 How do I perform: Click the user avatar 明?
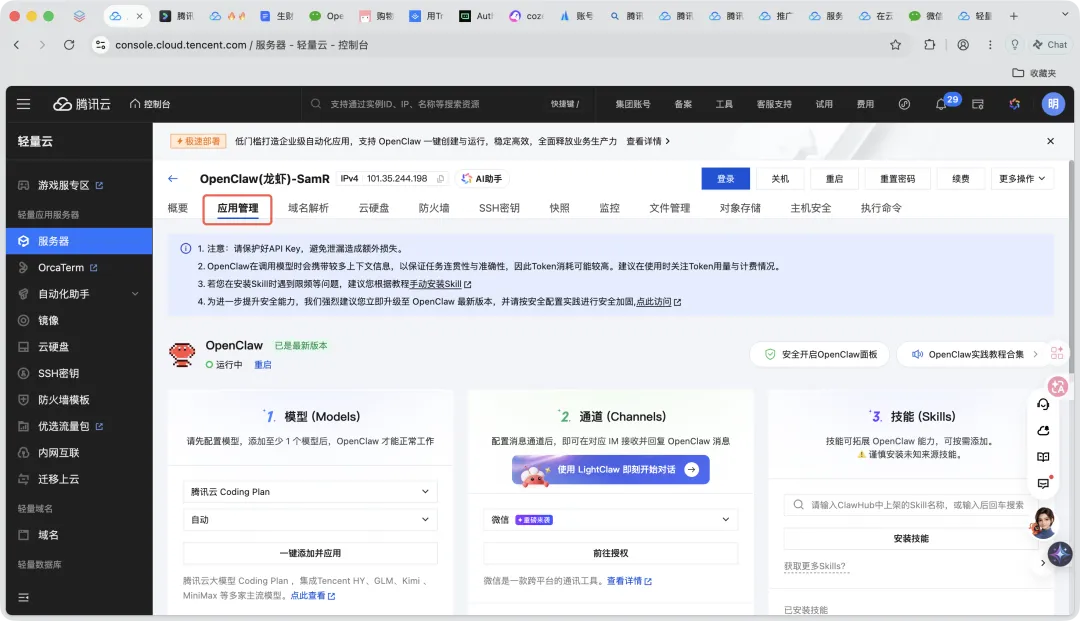tap(1052, 104)
